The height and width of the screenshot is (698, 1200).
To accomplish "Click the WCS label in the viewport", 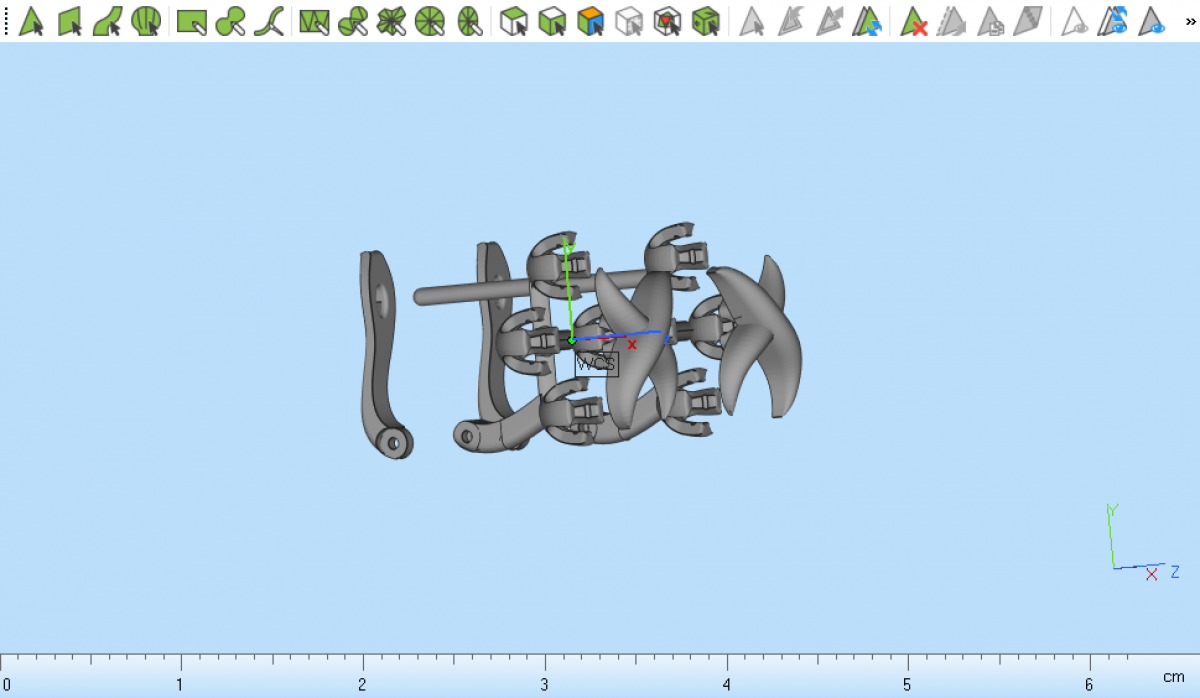I will pyautogui.click(x=596, y=364).
